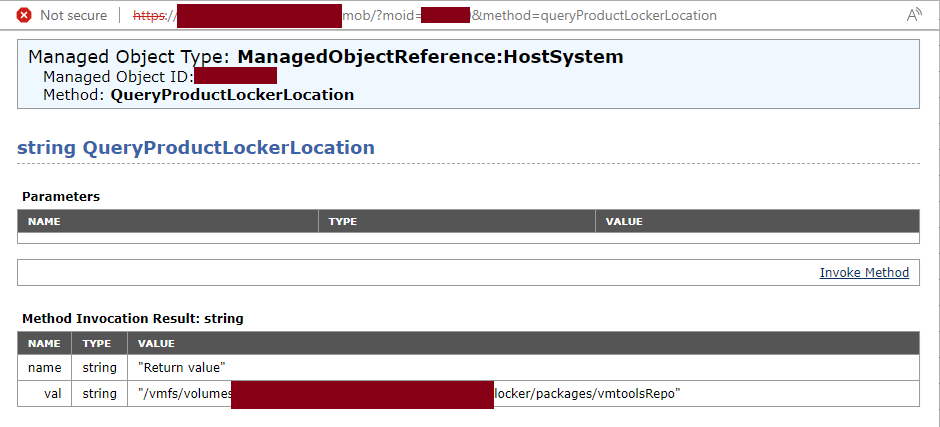Viewport: 940px width, 427px height.
Task: Click the Read aloud icon in address bar
Action: (x=913, y=16)
